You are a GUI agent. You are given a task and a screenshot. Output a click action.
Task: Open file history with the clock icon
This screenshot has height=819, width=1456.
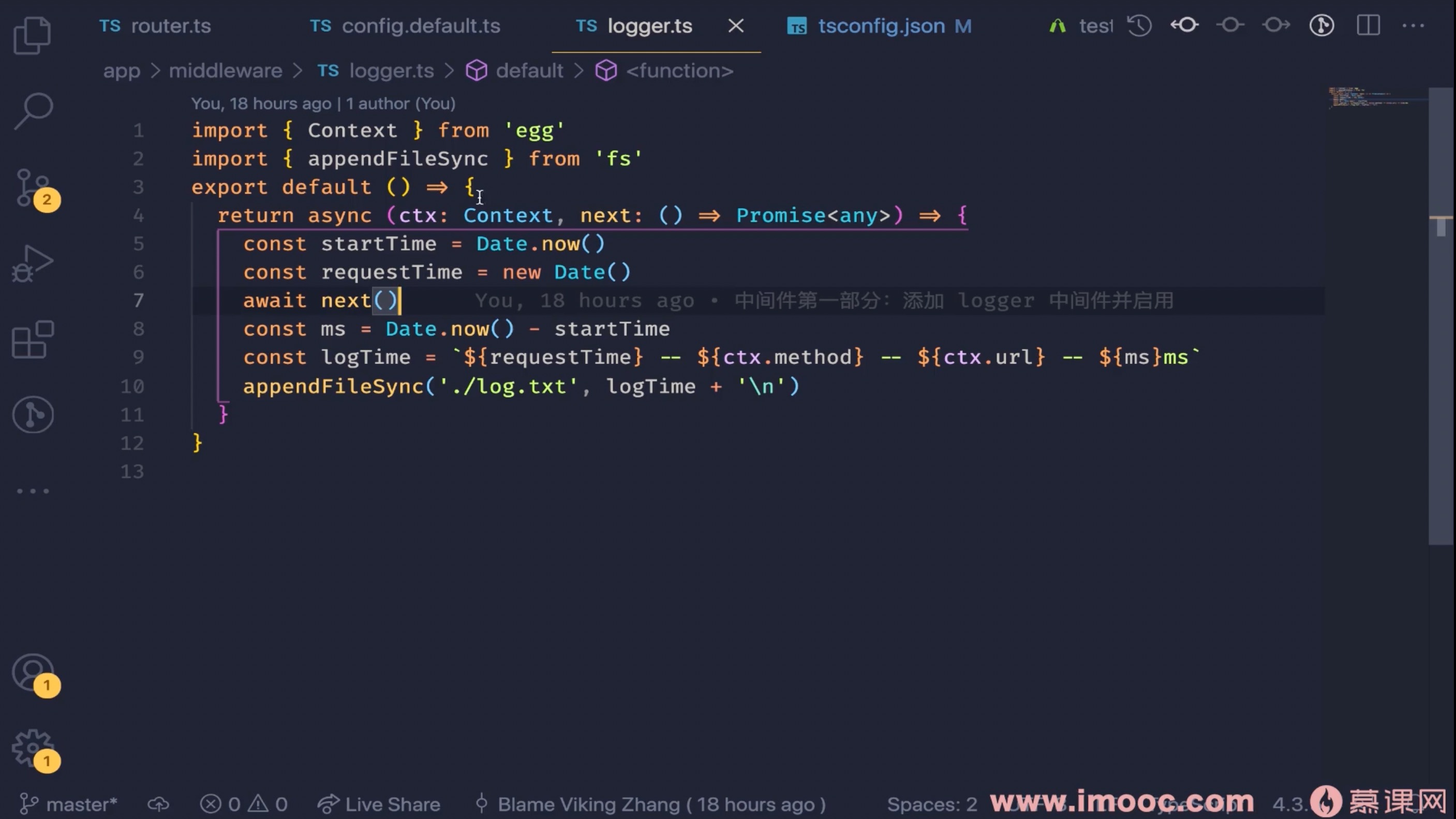(1139, 25)
